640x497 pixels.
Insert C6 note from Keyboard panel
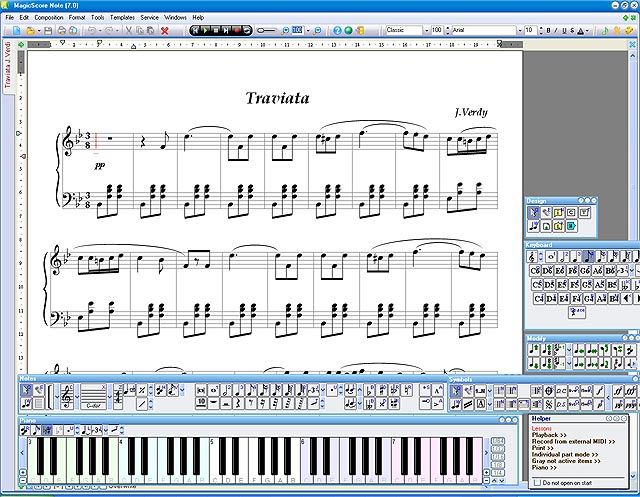535,270
